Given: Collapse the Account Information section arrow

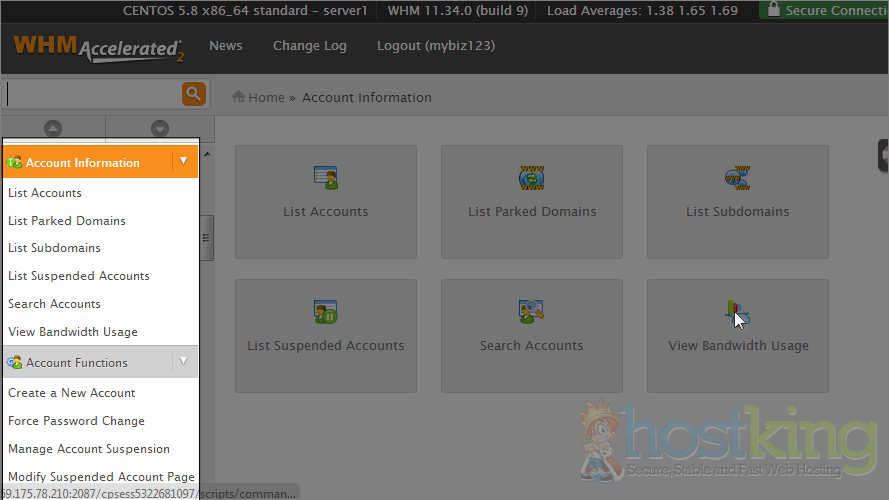Looking at the screenshot, I should pos(183,161).
